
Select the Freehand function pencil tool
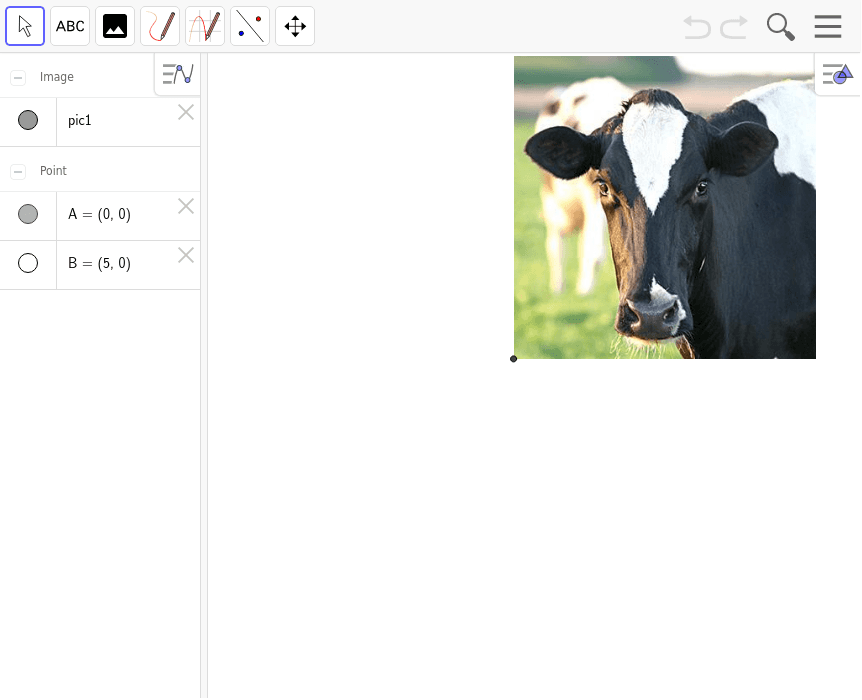[205, 26]
